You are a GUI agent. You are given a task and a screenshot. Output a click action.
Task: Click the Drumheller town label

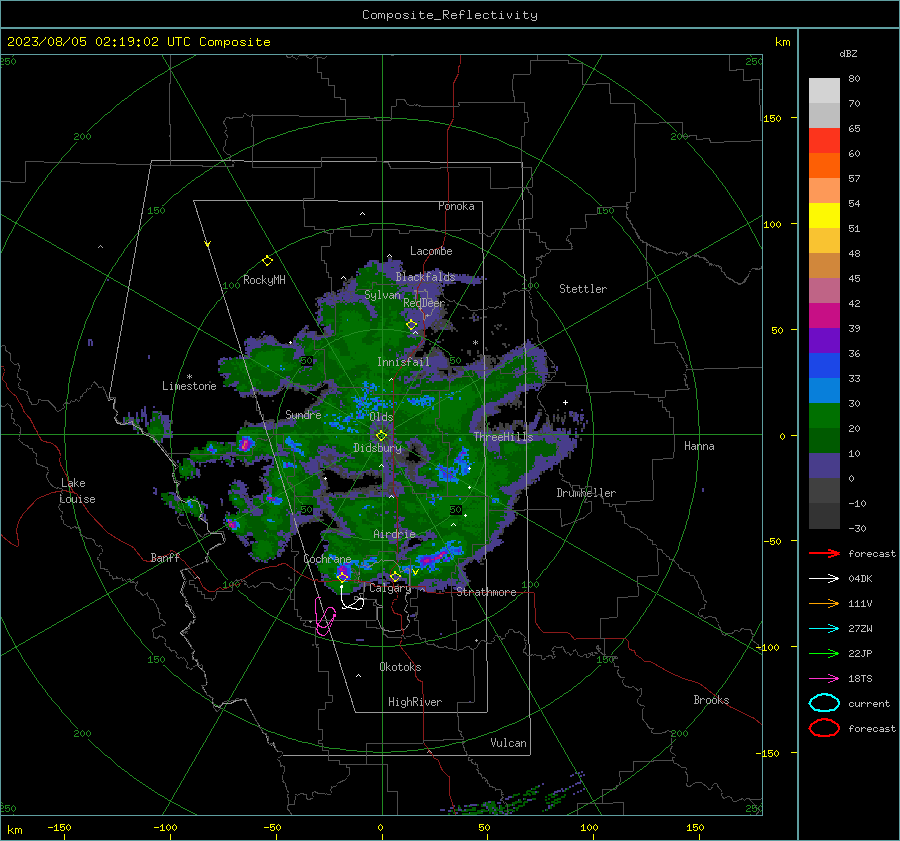click(586, 493)
